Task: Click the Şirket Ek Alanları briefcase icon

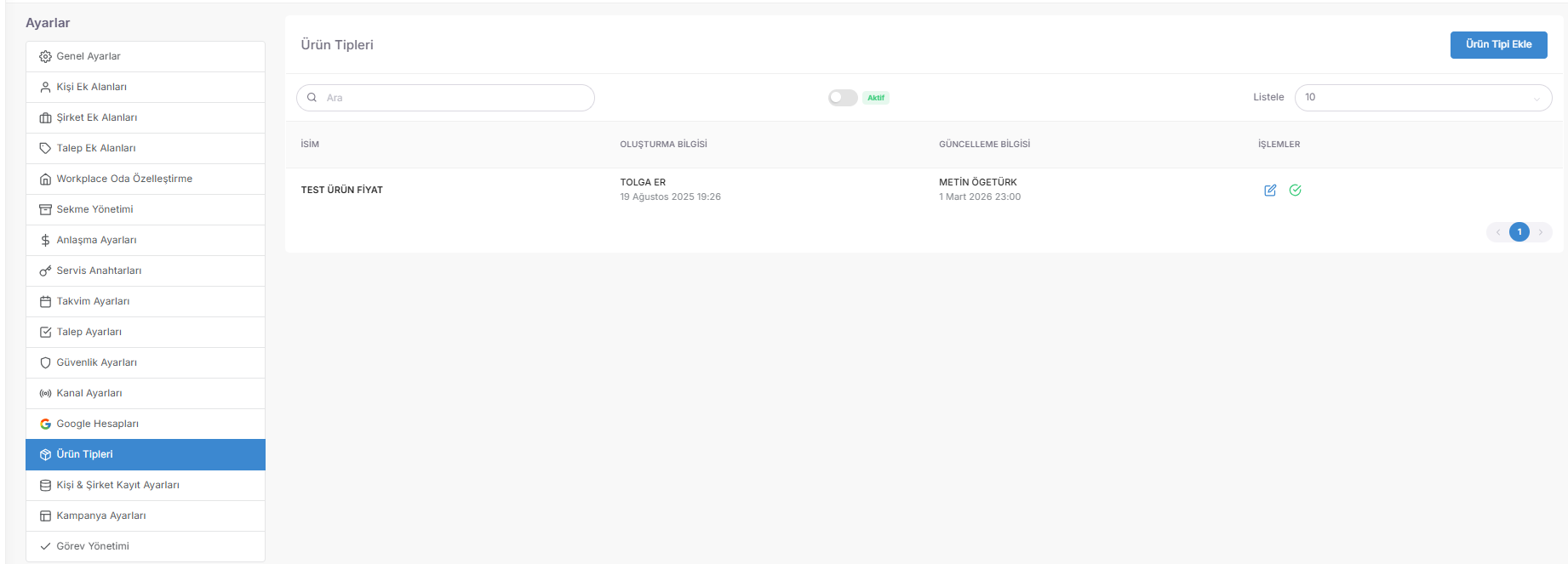Action: pos(45,117)
